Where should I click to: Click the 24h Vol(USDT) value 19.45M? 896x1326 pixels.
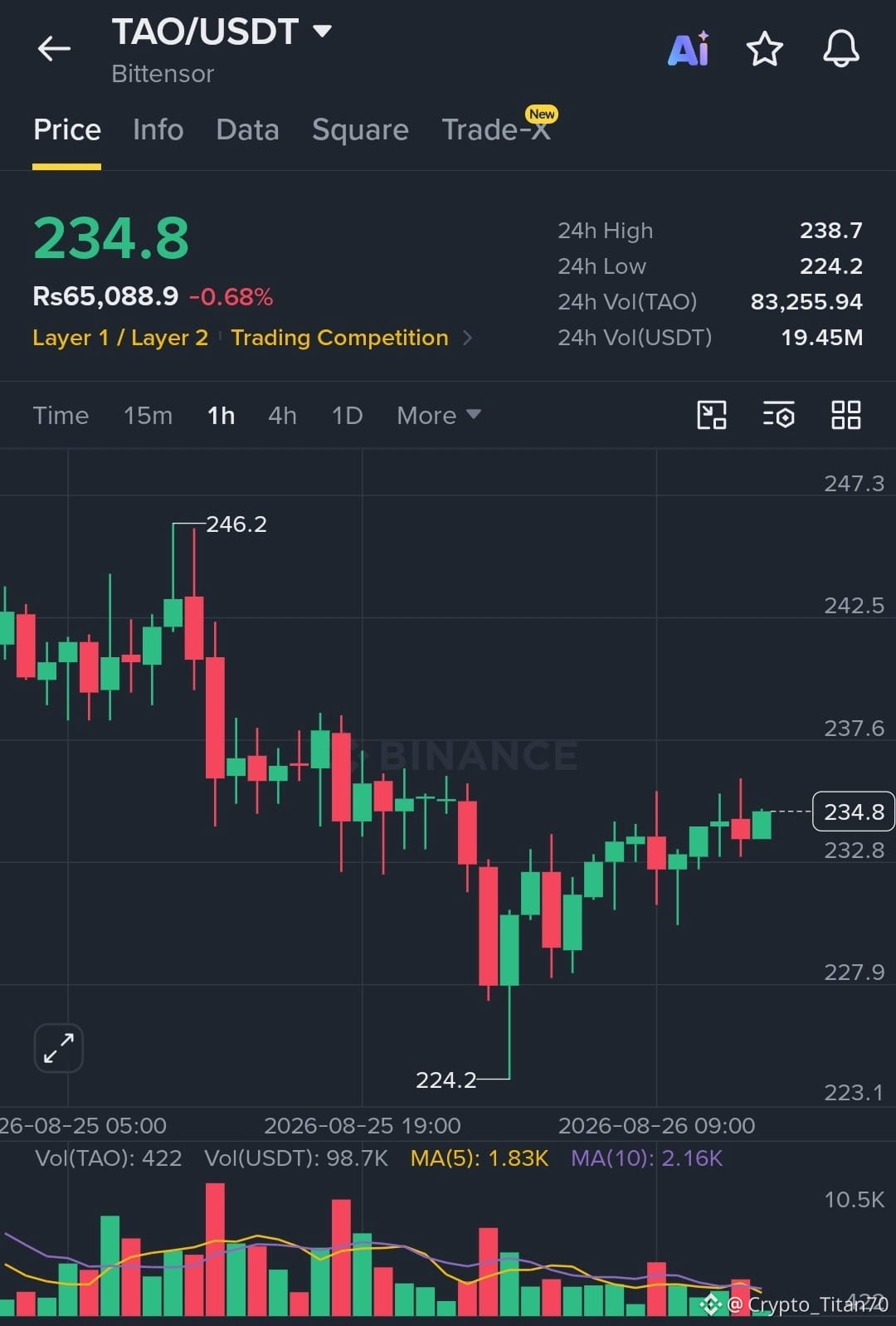822,338
